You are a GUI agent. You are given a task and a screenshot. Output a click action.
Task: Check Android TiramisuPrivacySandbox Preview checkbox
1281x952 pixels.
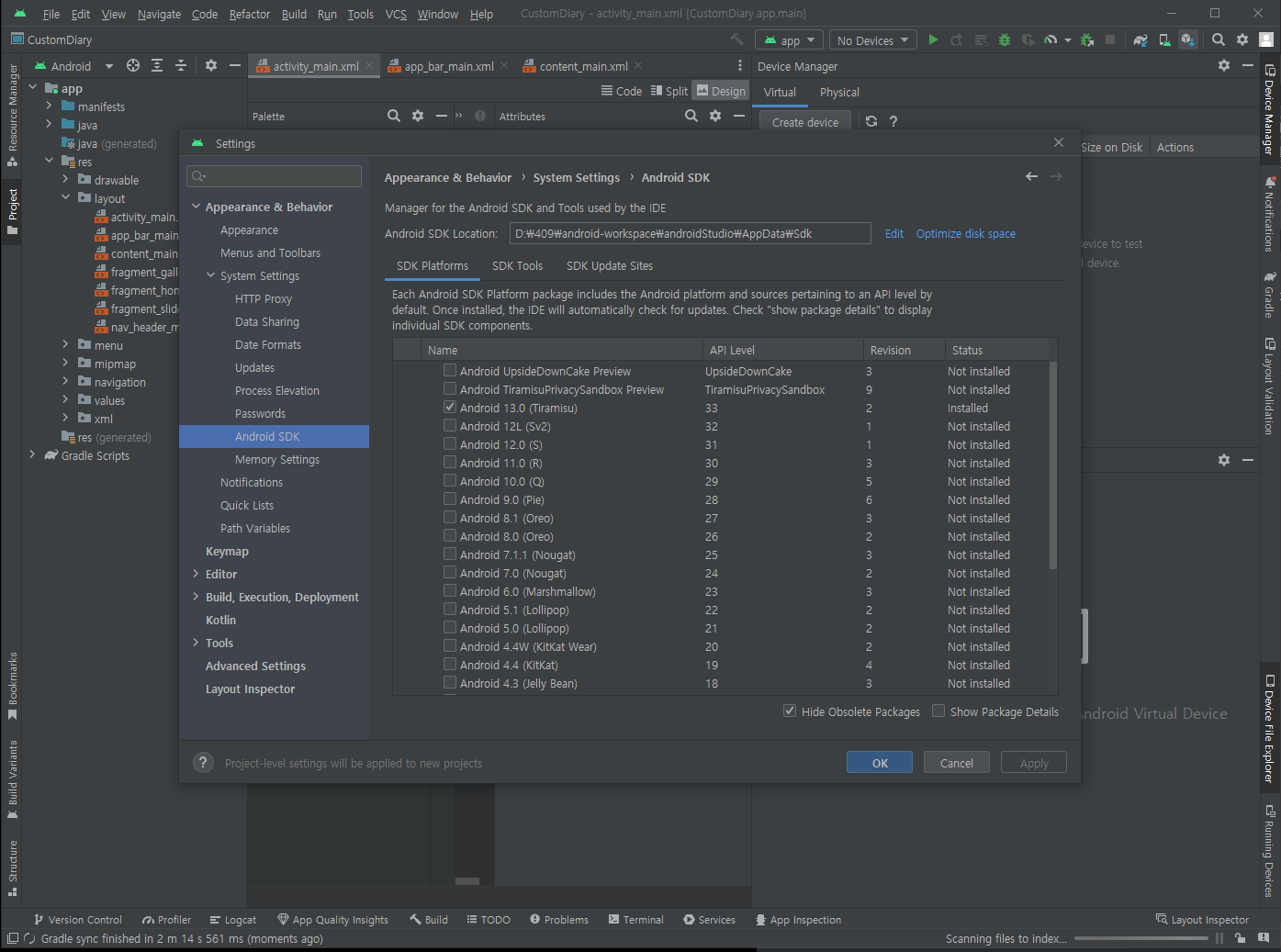tap(450, 388)
